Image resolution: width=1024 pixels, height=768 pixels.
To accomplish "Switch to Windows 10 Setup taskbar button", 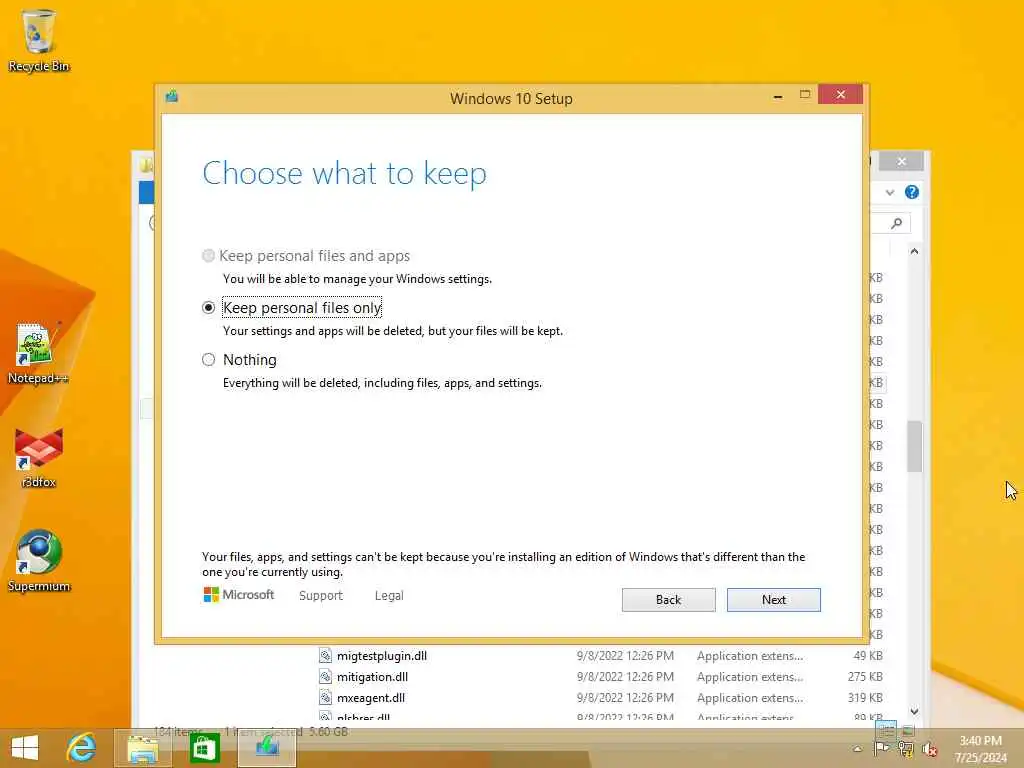I will pos(267,748).
